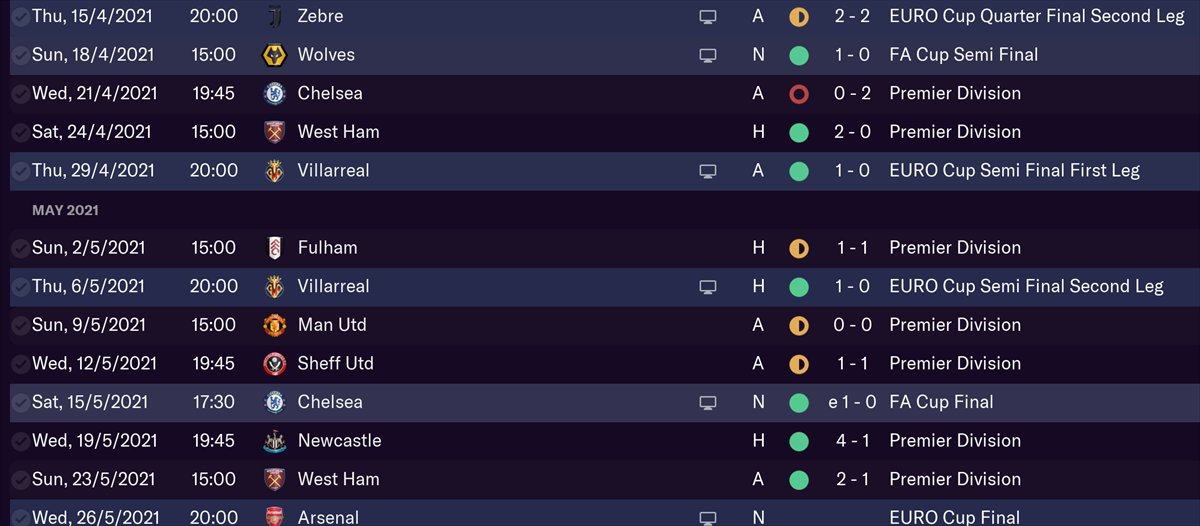The image size is (1200, 526).
Task: Toggle checkmark beside Wed, 21/4/2021 fixture
Action: pos(19,94)
